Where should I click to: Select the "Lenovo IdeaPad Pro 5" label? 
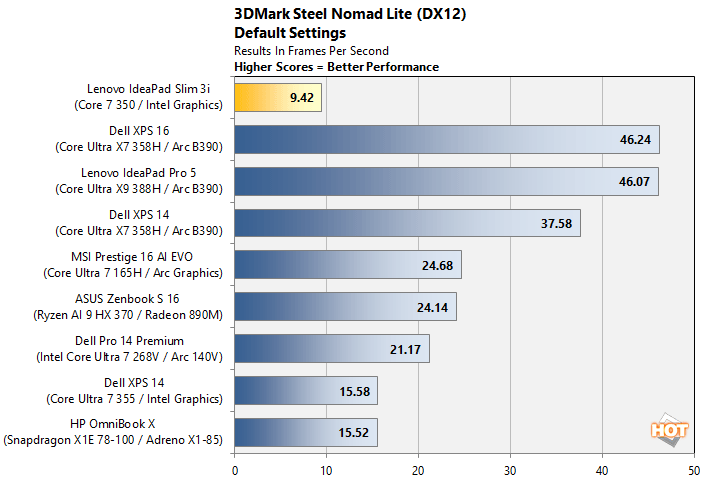point(138,173)
